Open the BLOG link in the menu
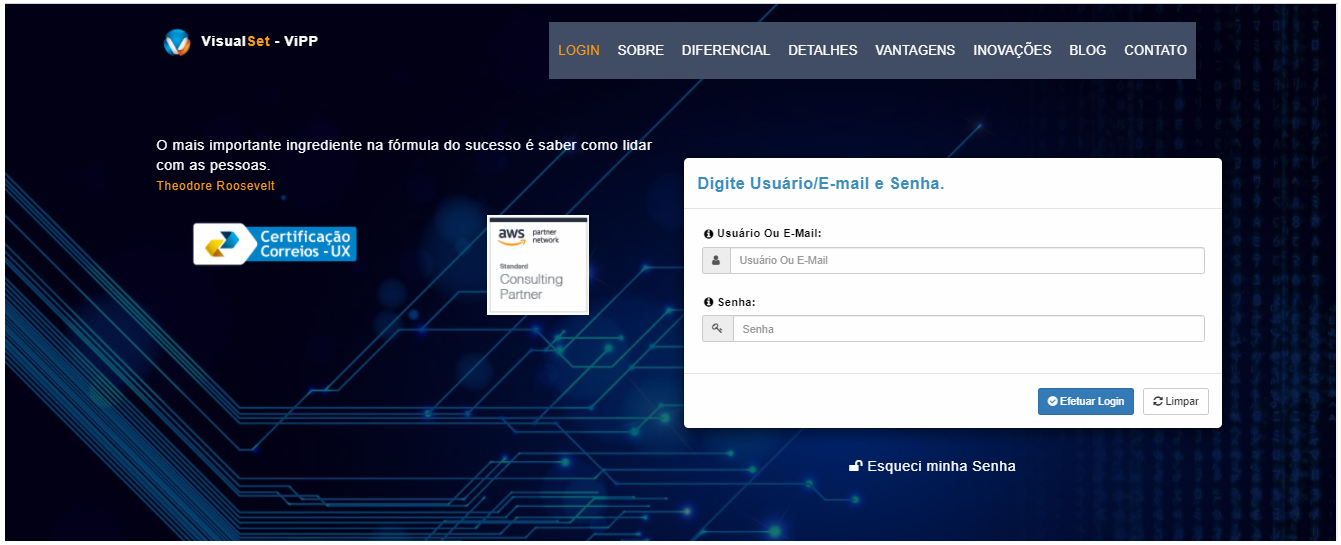Screen dimensions: 1341x545 [x=1088, y=50]
